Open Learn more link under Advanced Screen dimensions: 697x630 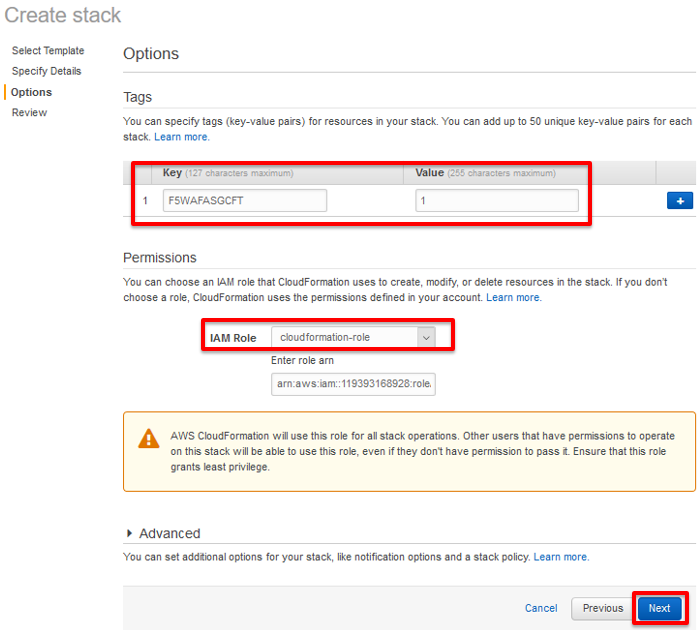click(x=561, y=557)
